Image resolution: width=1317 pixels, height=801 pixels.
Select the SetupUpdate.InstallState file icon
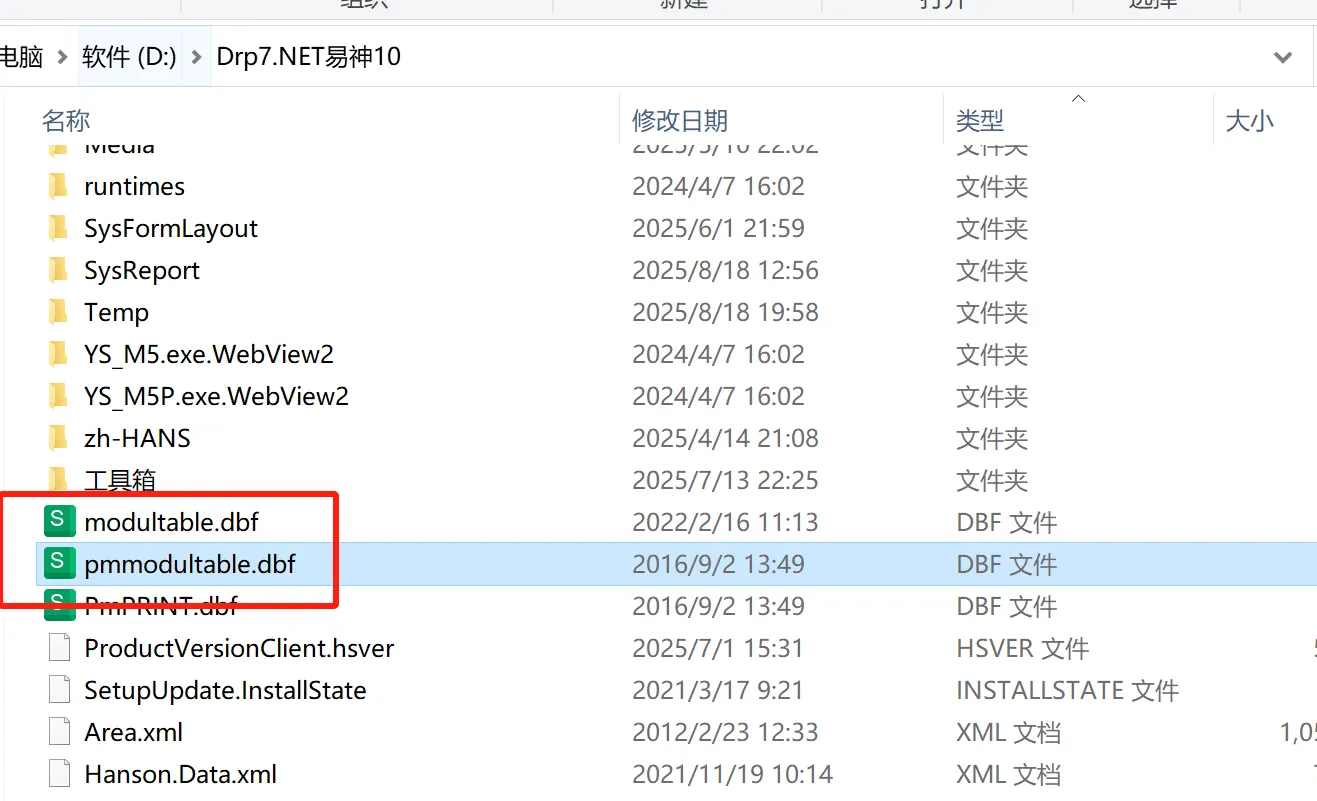(59, 690)
